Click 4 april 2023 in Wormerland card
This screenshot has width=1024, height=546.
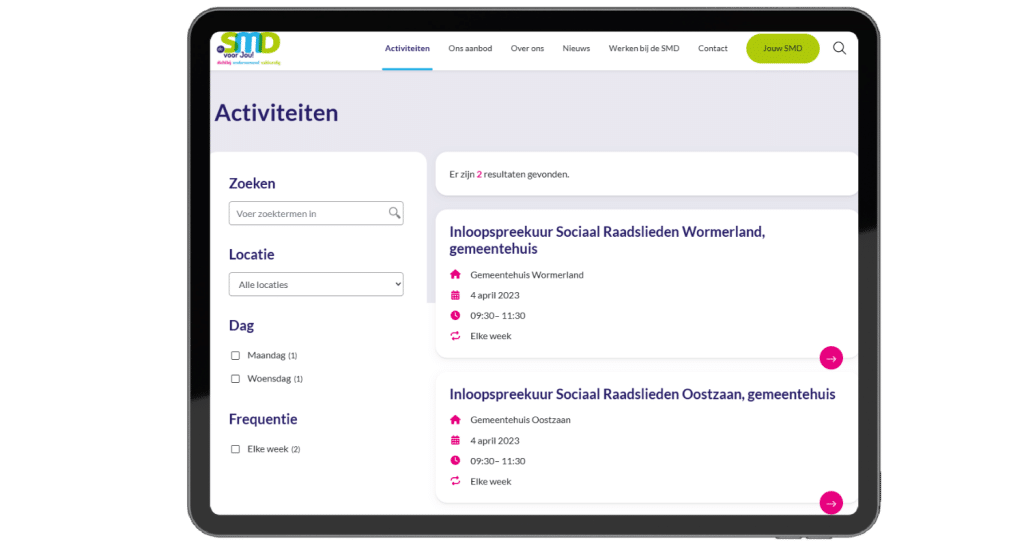coord(495,295)
